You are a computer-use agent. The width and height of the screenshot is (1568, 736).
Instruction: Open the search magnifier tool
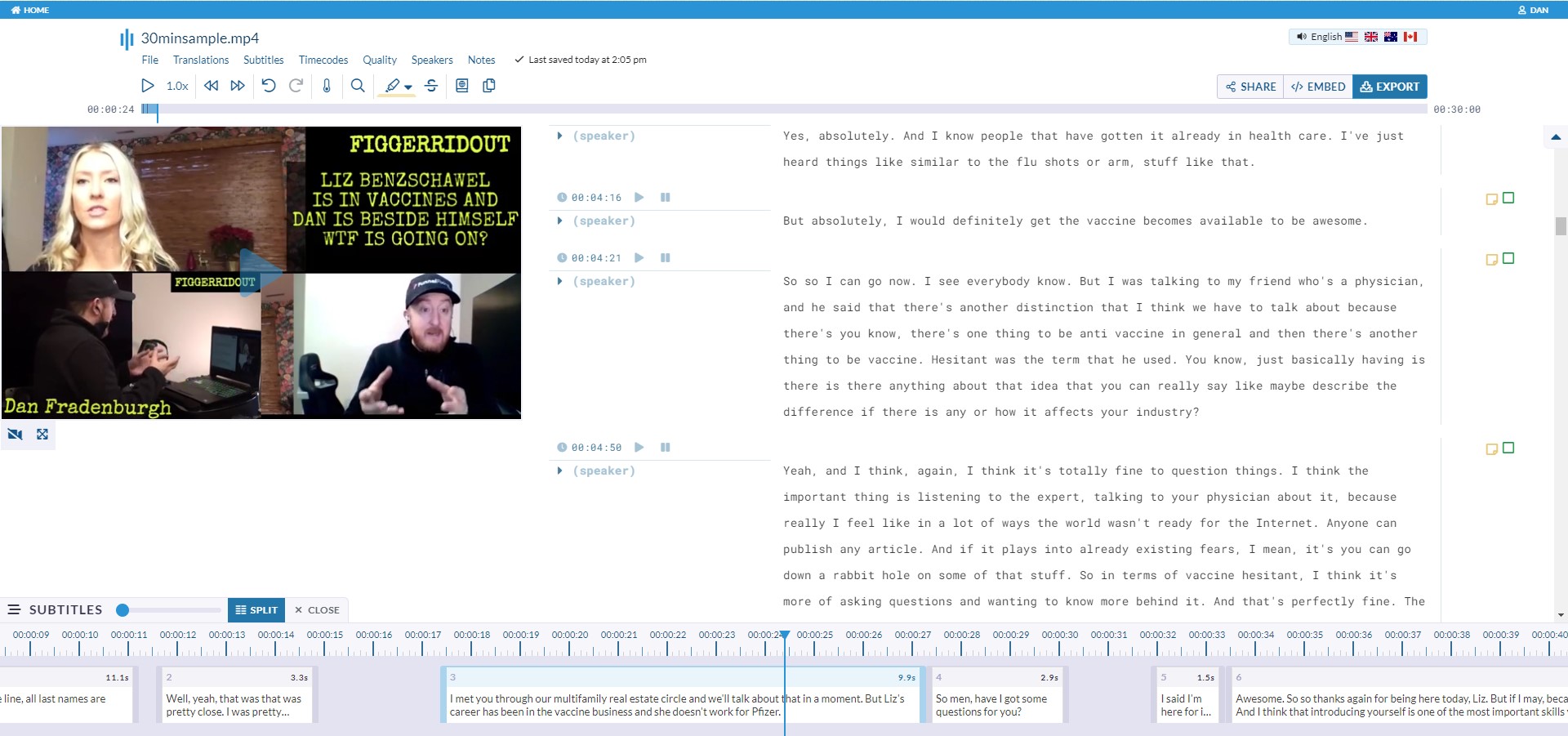[x=358, y=86]
